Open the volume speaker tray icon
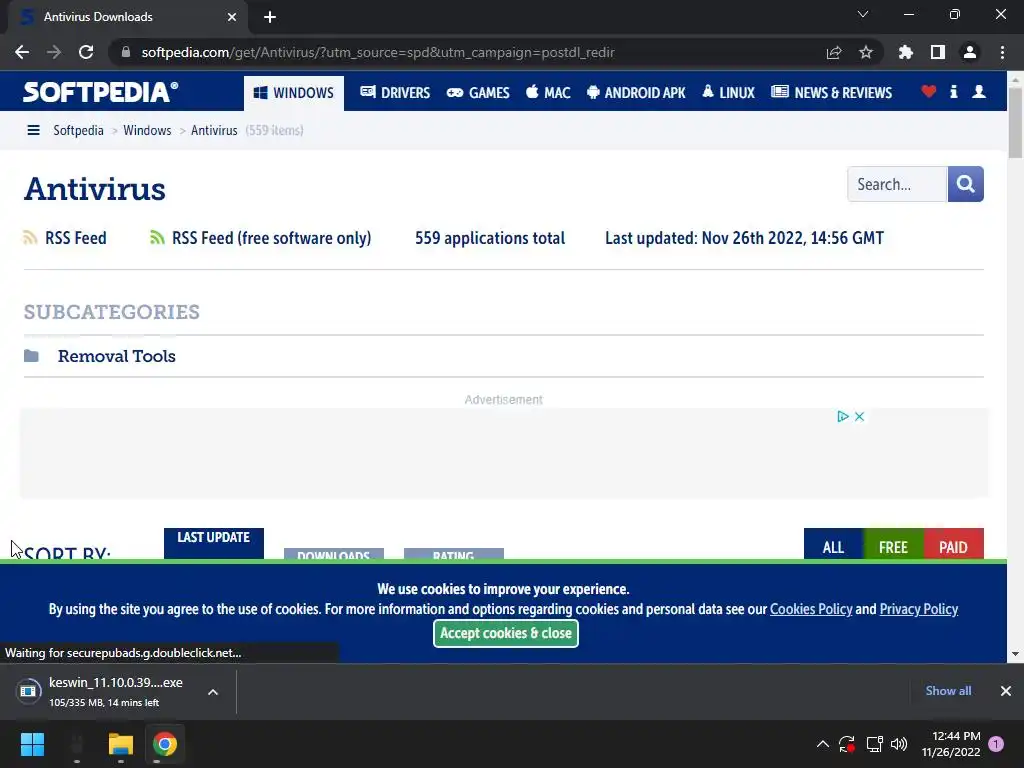The height and width of the screenshot is (768, 1024). (899, 744)
